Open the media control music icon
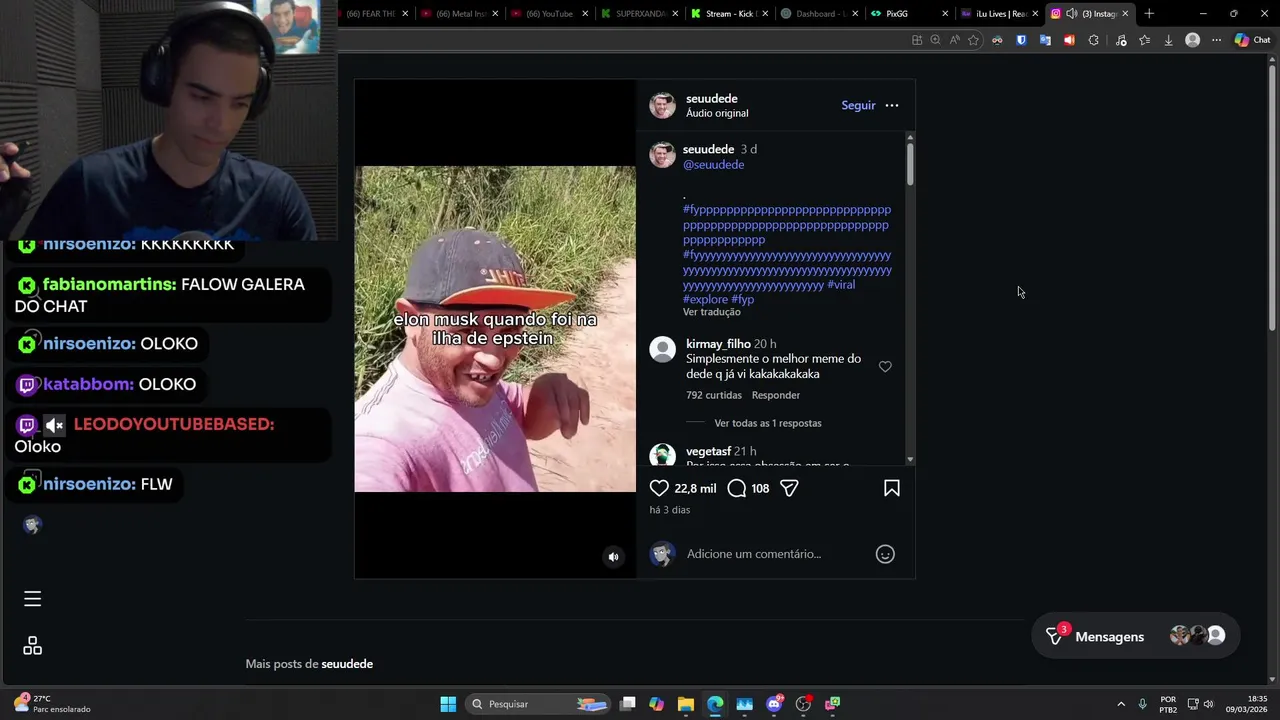1280x720 pixels. tap(1120, 40)
